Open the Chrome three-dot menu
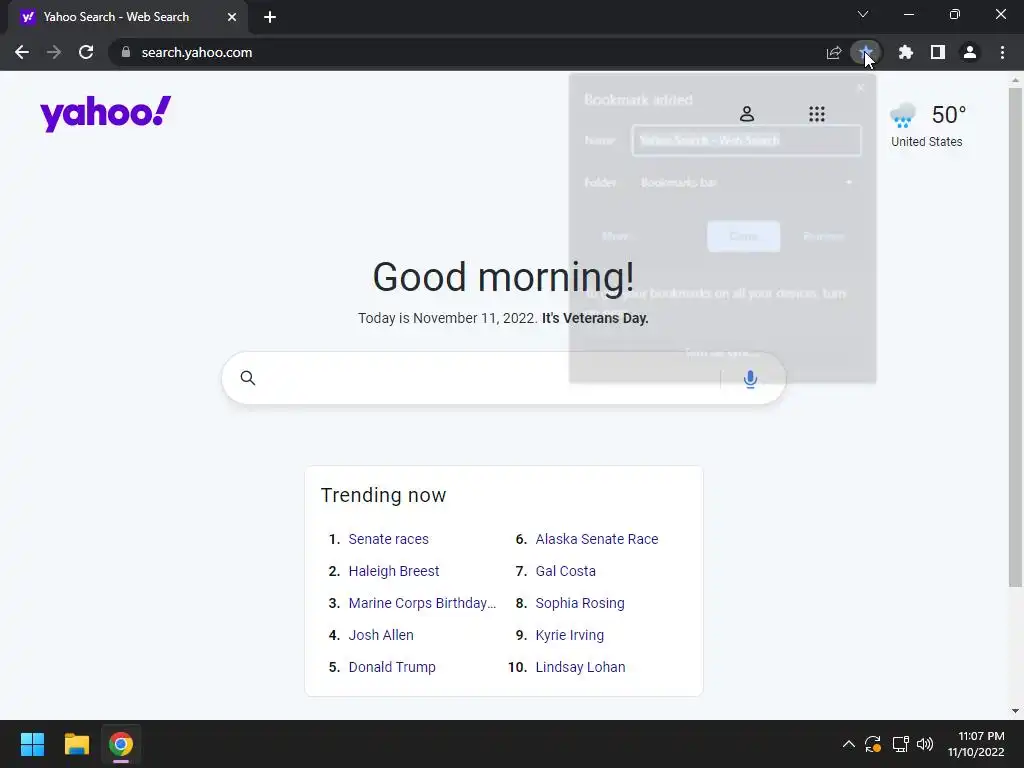 (1002, 52)
